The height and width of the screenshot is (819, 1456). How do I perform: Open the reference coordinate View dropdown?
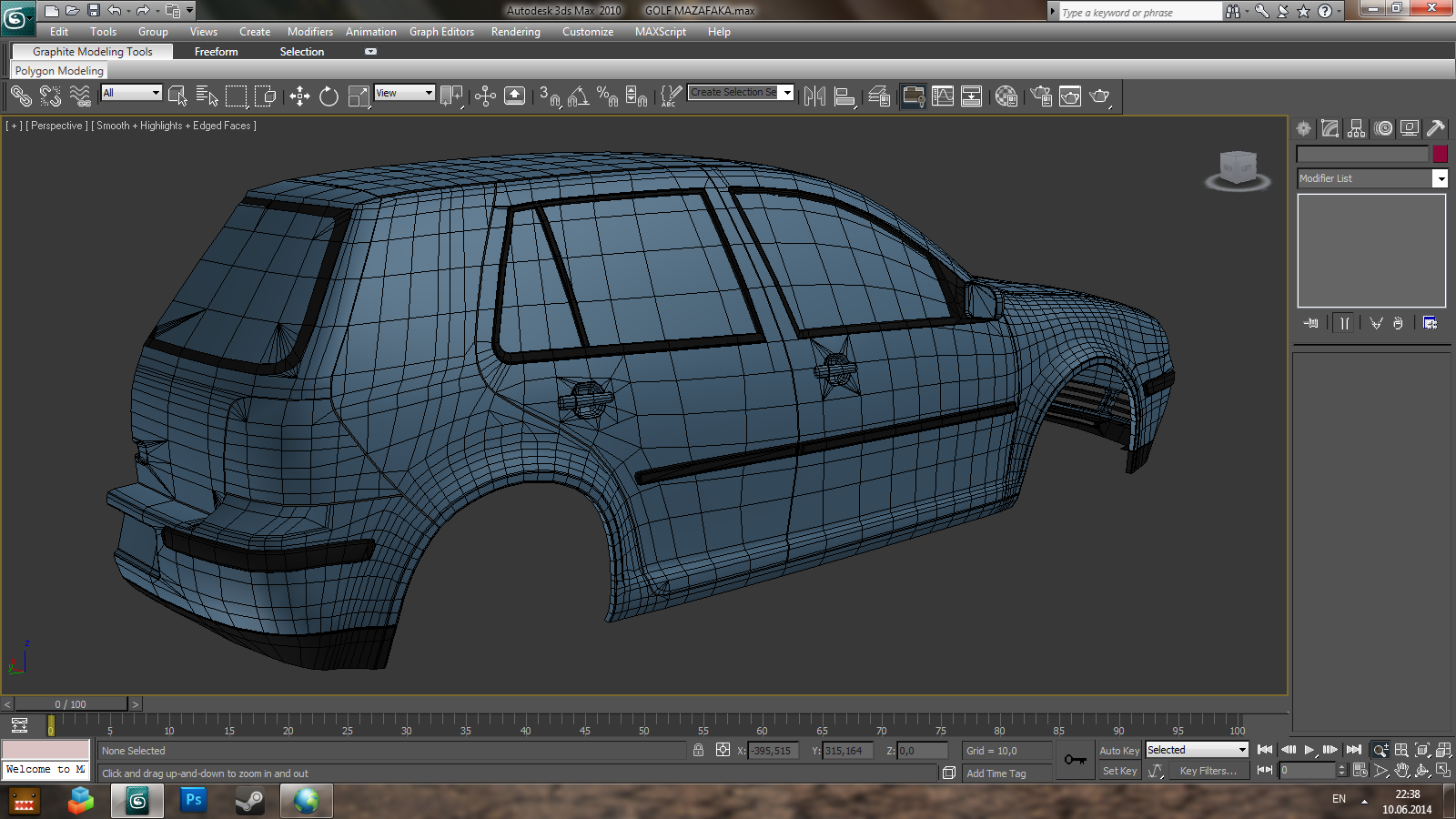pos(404,93)
